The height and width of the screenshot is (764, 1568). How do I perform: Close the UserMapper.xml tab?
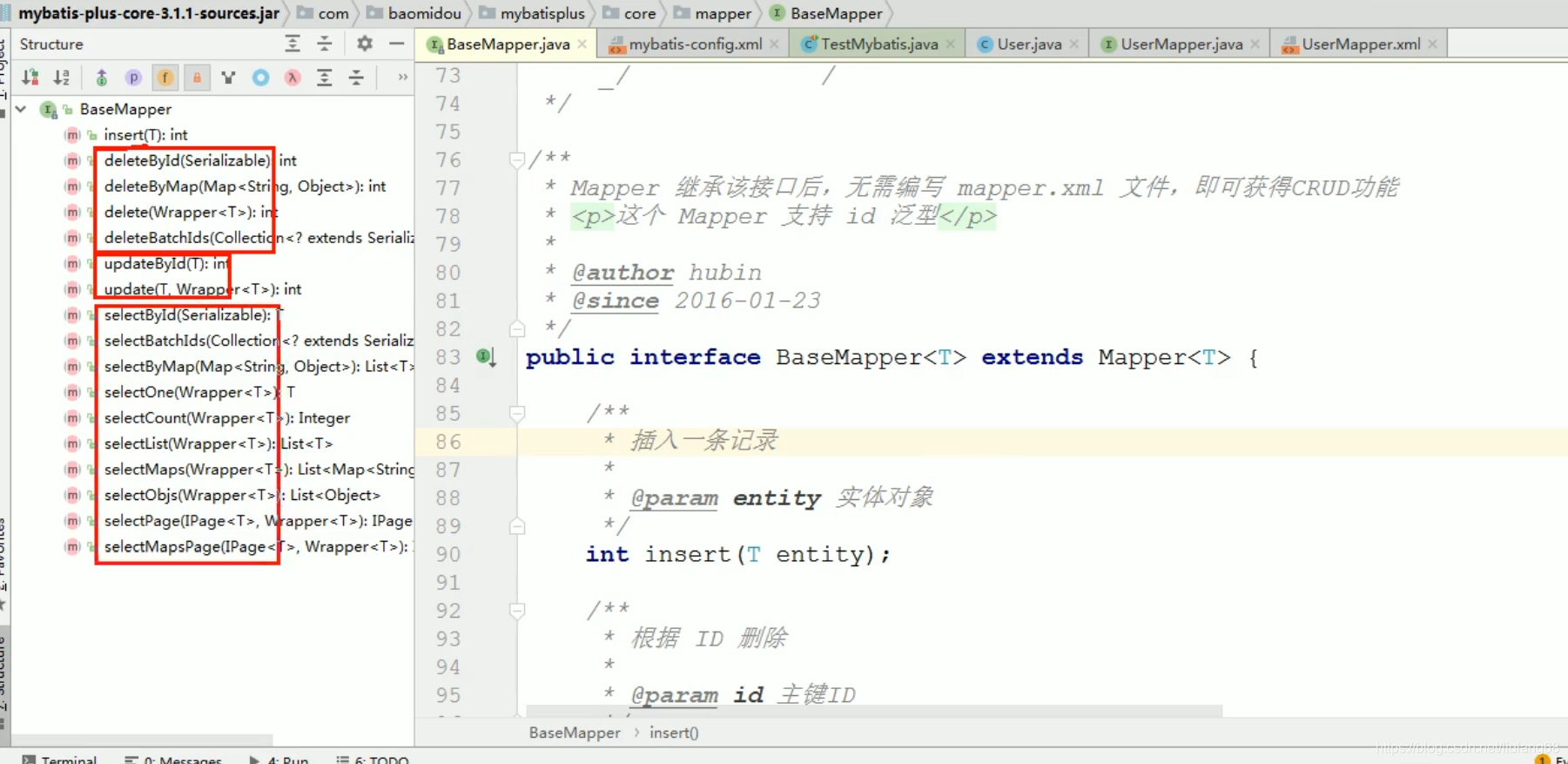pos(1432,44)
